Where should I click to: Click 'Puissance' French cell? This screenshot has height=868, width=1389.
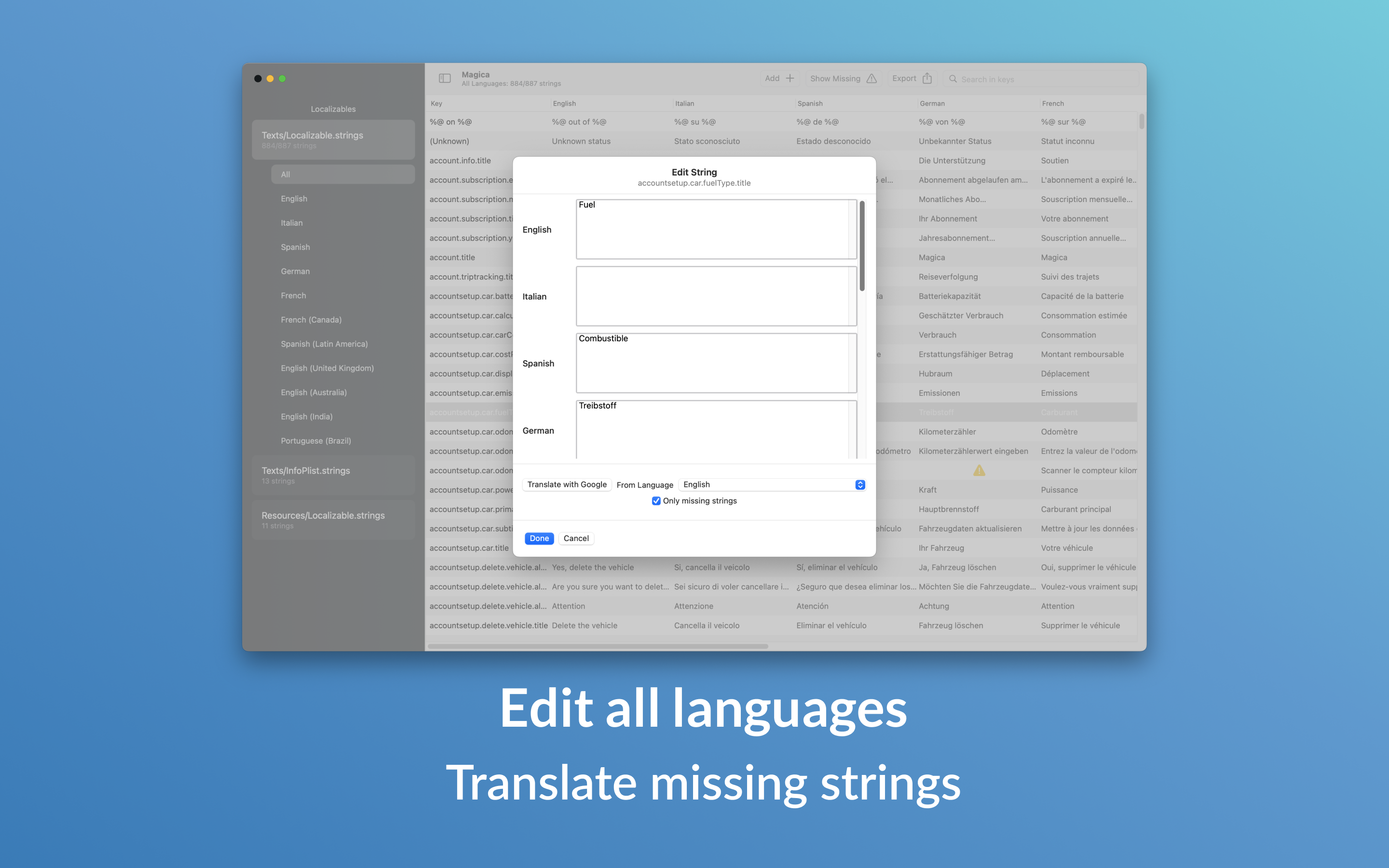(1059, 489)
